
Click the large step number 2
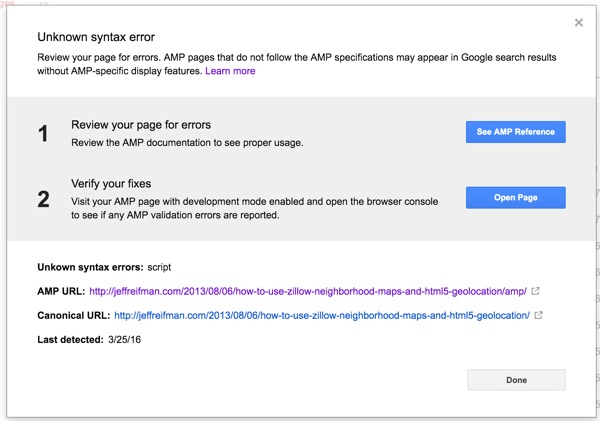point(43,199)
